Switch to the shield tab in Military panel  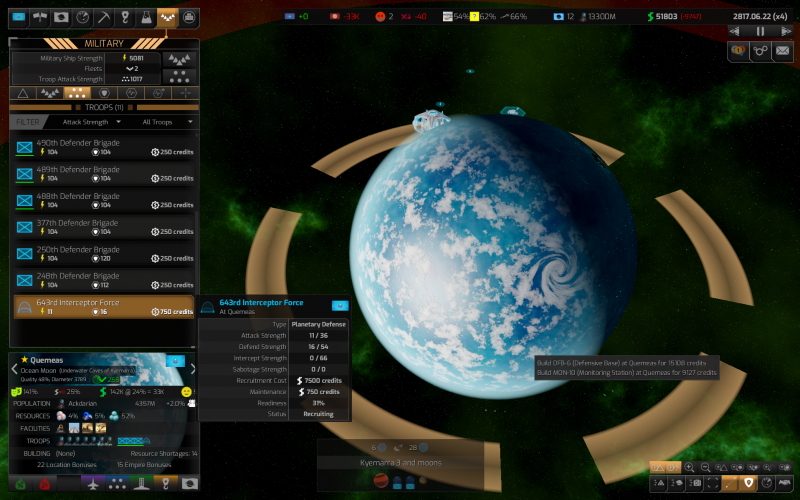tap(104, 92)
